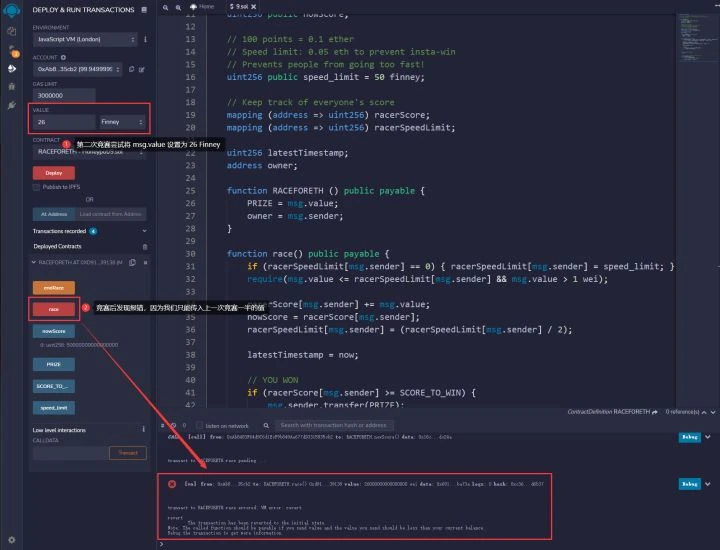Focus value input field showing 26
The image size is (720, 550).
click(64, 122)
